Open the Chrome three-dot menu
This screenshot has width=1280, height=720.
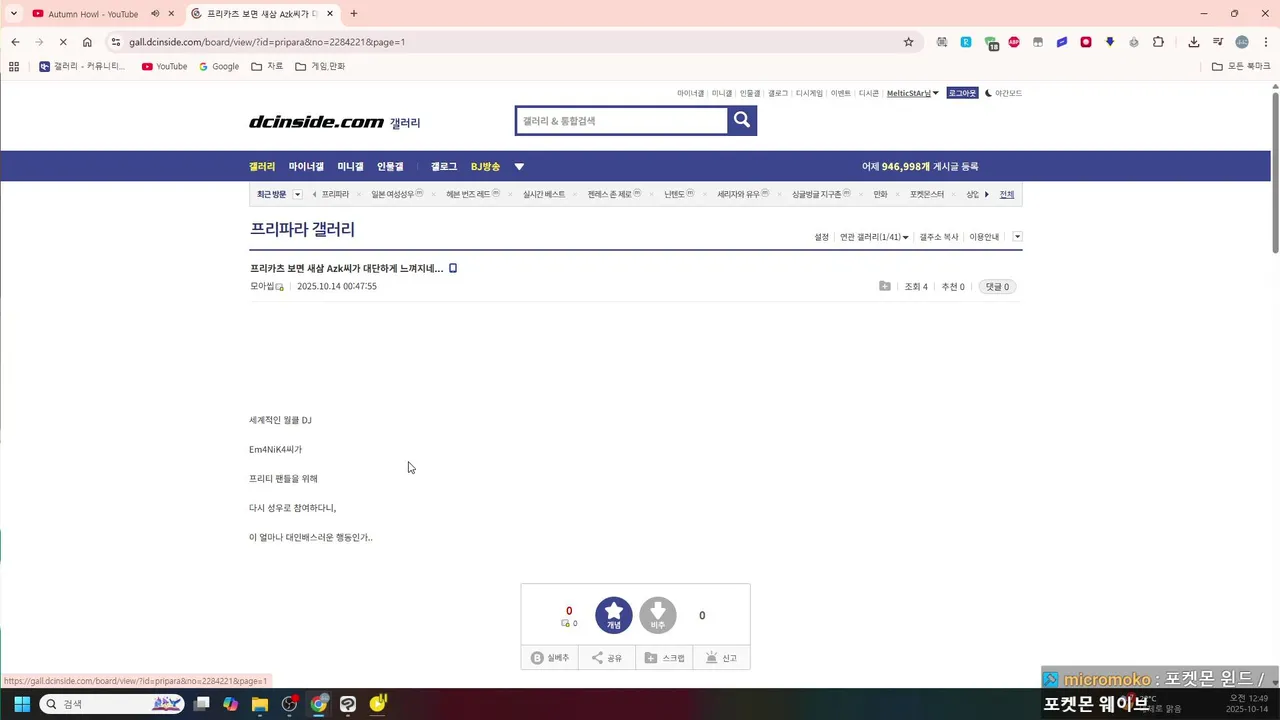point(1264,42)
